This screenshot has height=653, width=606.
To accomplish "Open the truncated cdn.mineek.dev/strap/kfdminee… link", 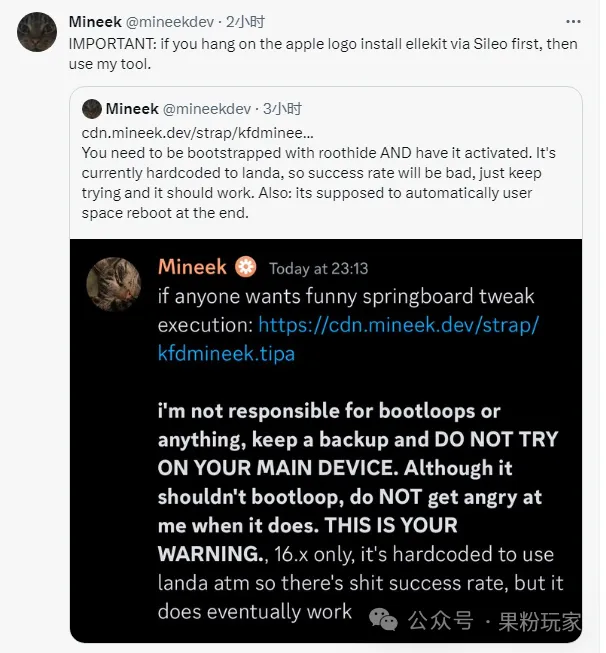I will click(197, 132).
